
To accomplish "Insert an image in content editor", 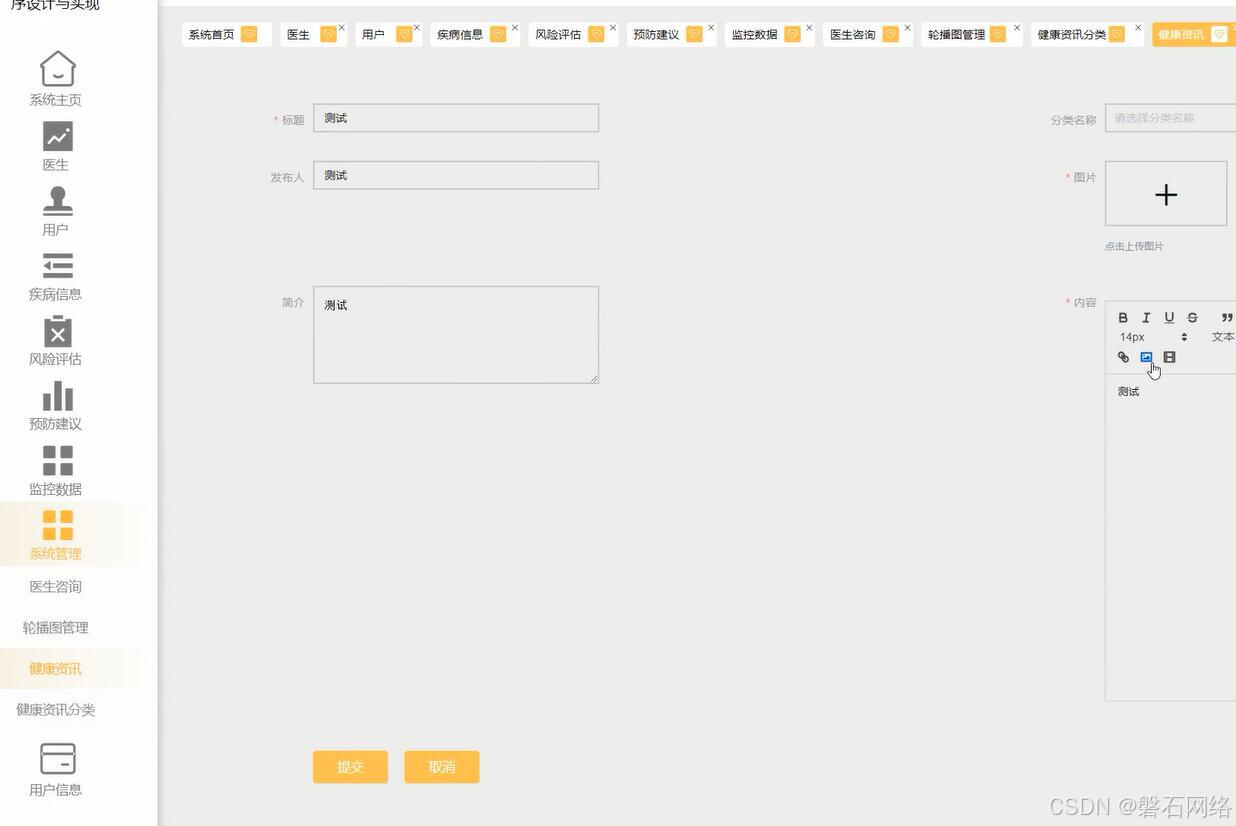I will click(1146, 357).
